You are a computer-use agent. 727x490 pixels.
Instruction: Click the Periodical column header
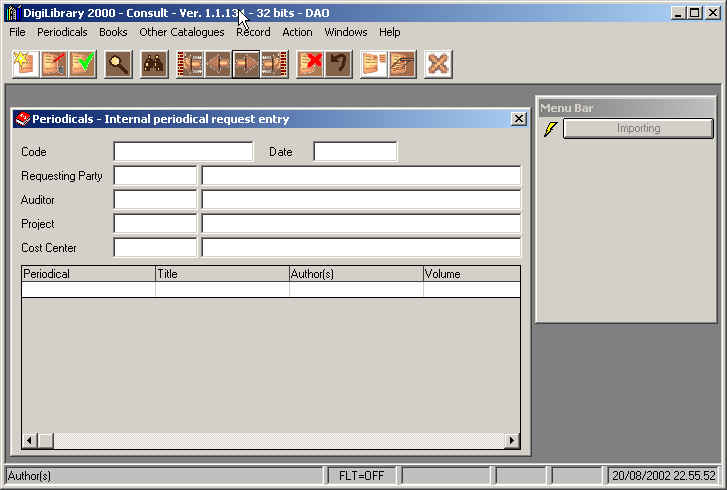88,274
